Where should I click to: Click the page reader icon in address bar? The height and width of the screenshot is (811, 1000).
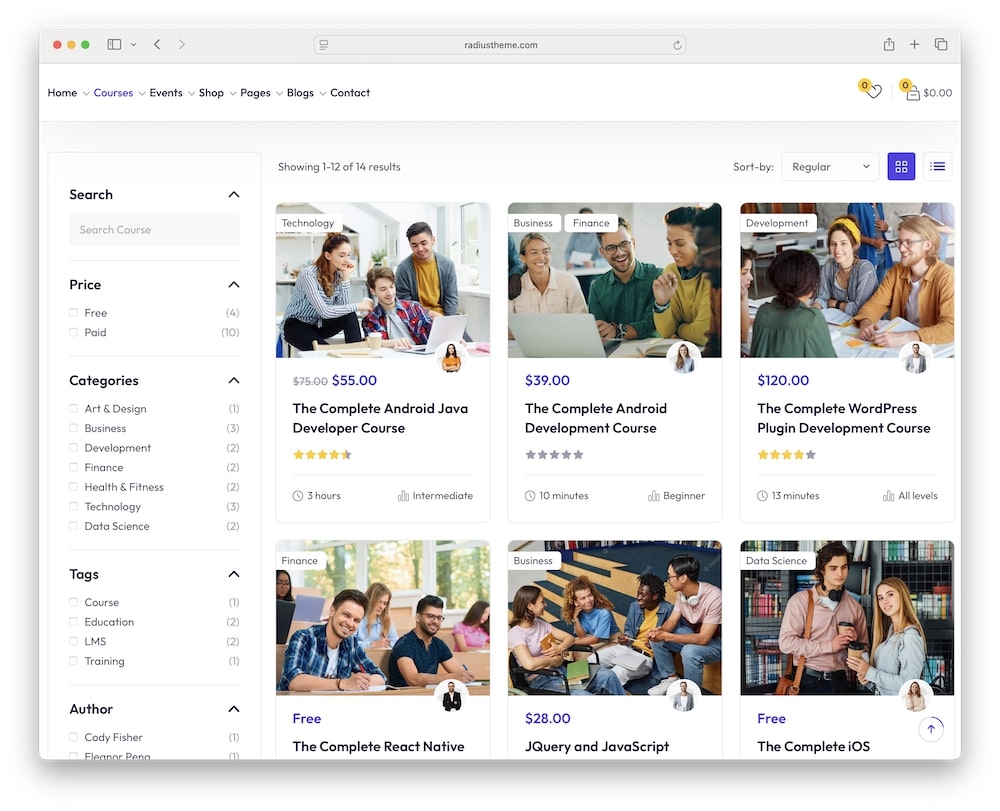(x=323, y=45)
